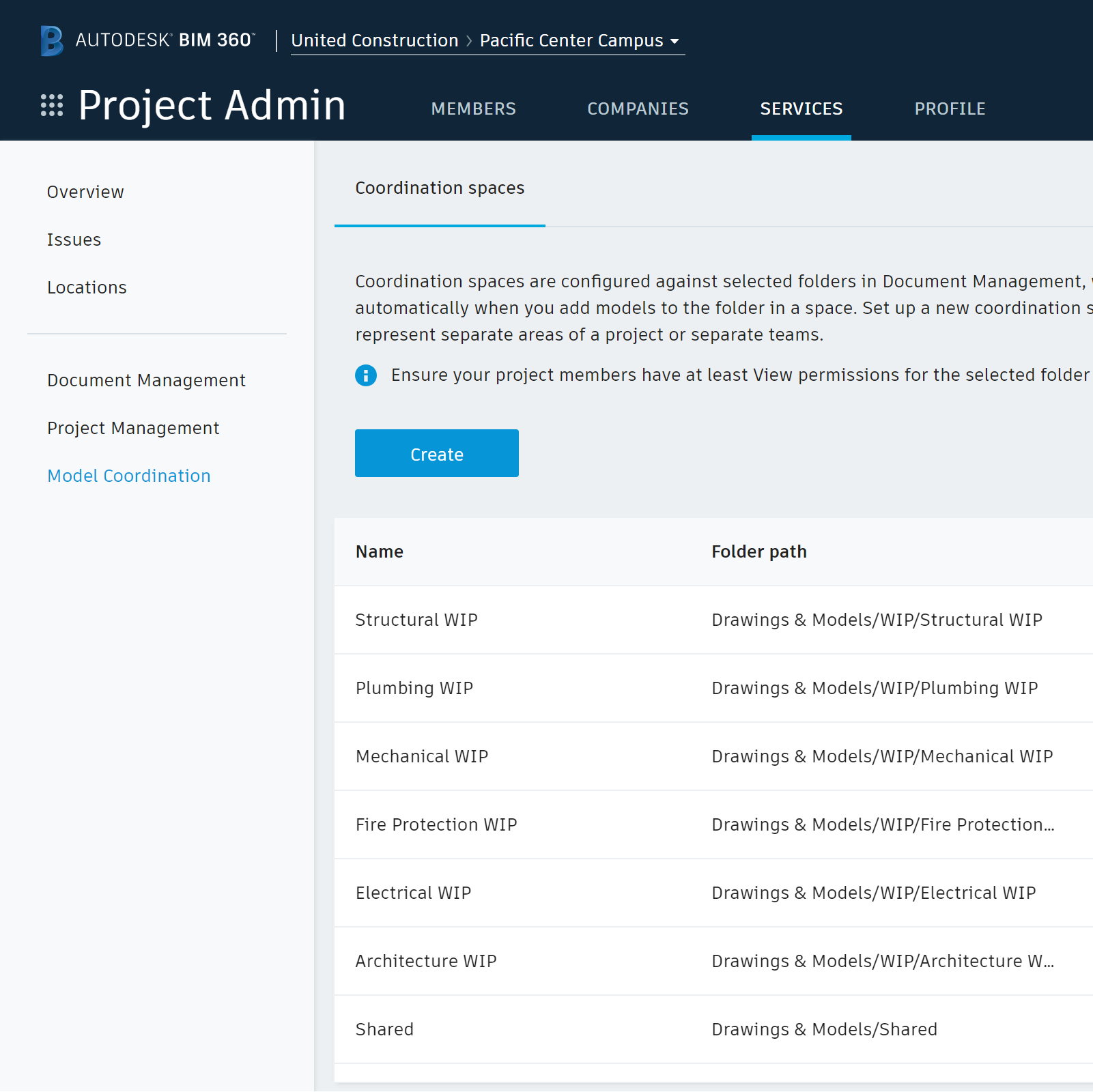The height and width of the screenshot is (1092, 1093).
Task: Sort the table by the Name column
Action: click(x=379, y=551)
